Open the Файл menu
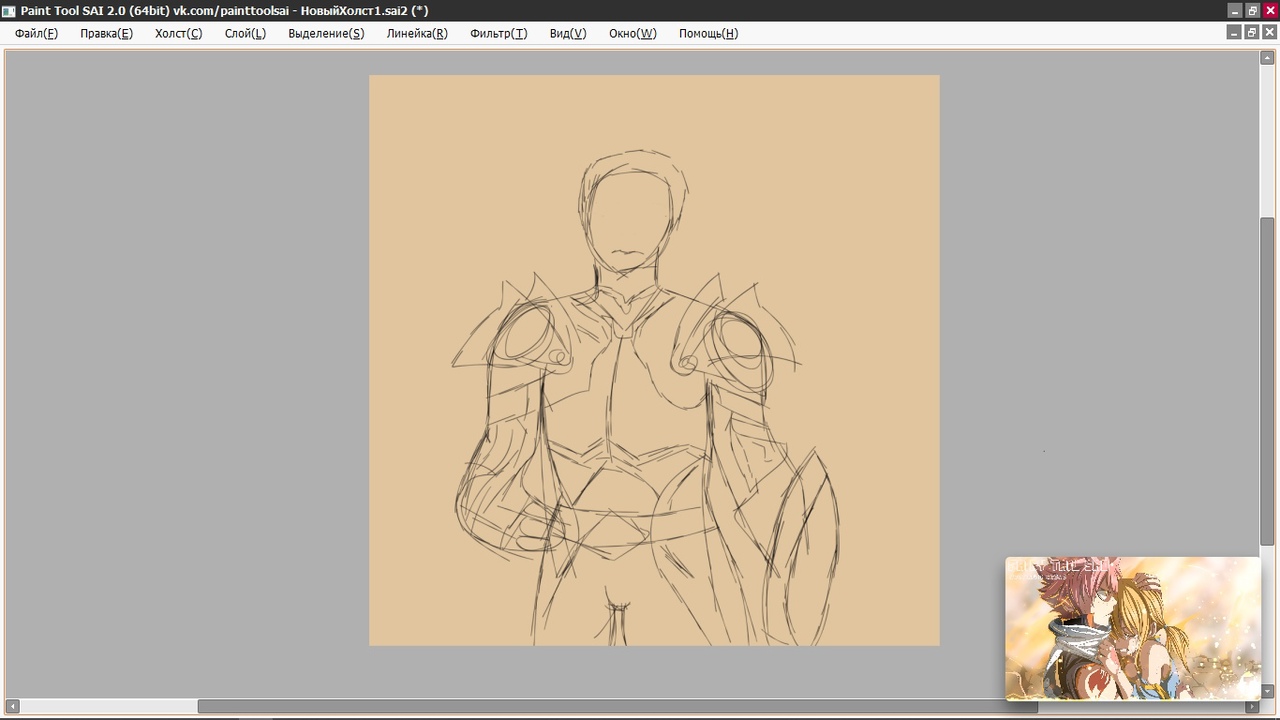The image size is (1280, 720). 36,33
